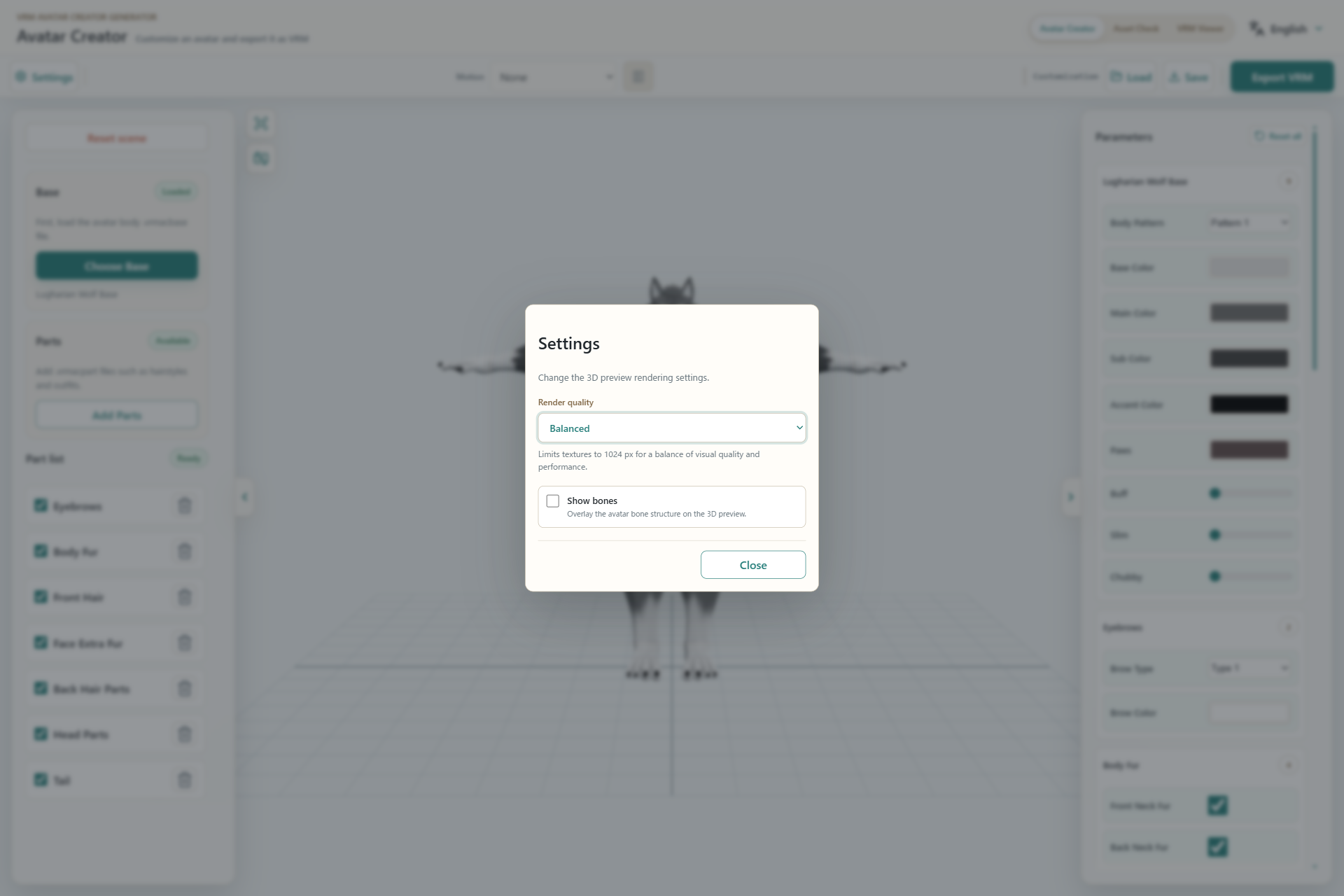Collapse the Eyebrows parameters section
This screenshot has height=896, width=1344.
point(1288,627)
